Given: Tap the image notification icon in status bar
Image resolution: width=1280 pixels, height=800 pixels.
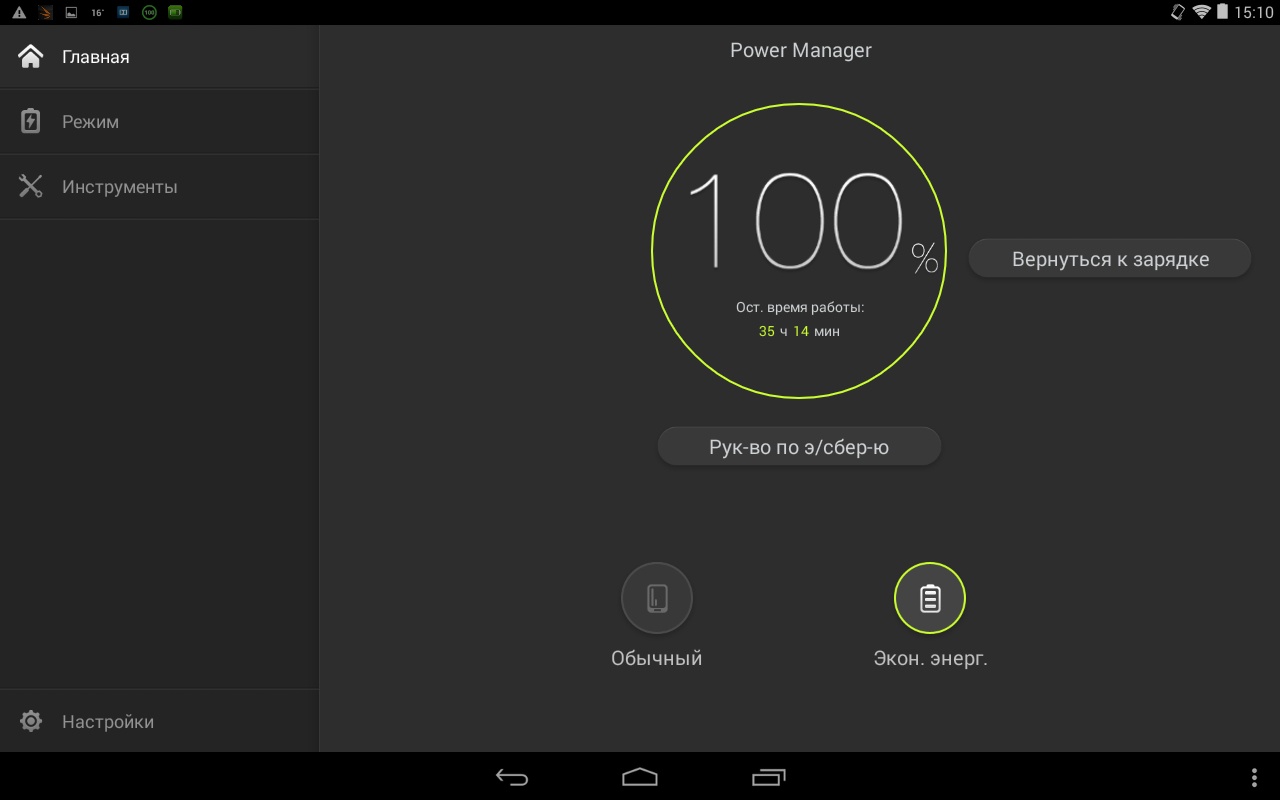Looking at the screenshot, I should point(71,13).
